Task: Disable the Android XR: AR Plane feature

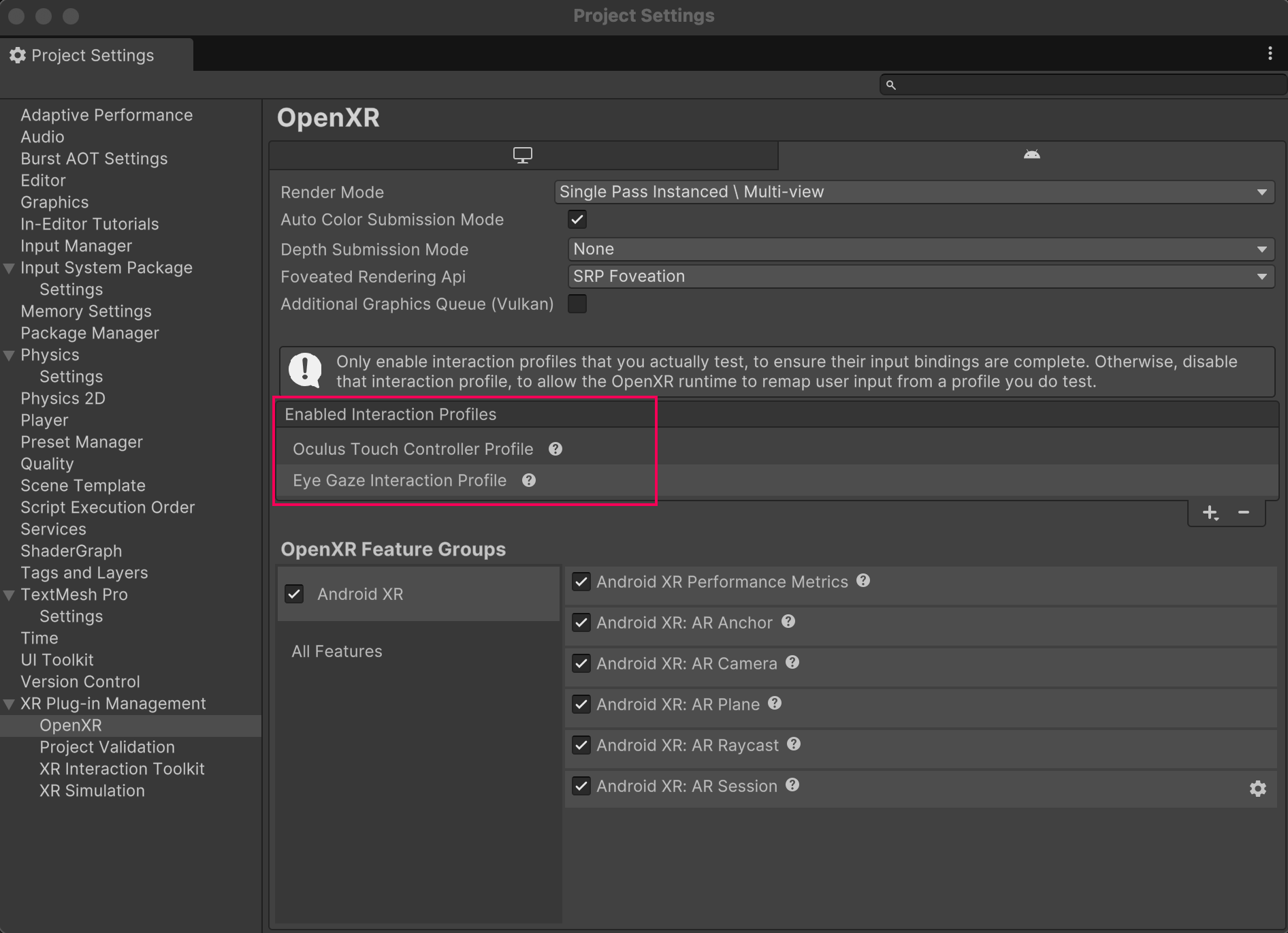Action: click(581, 704)
